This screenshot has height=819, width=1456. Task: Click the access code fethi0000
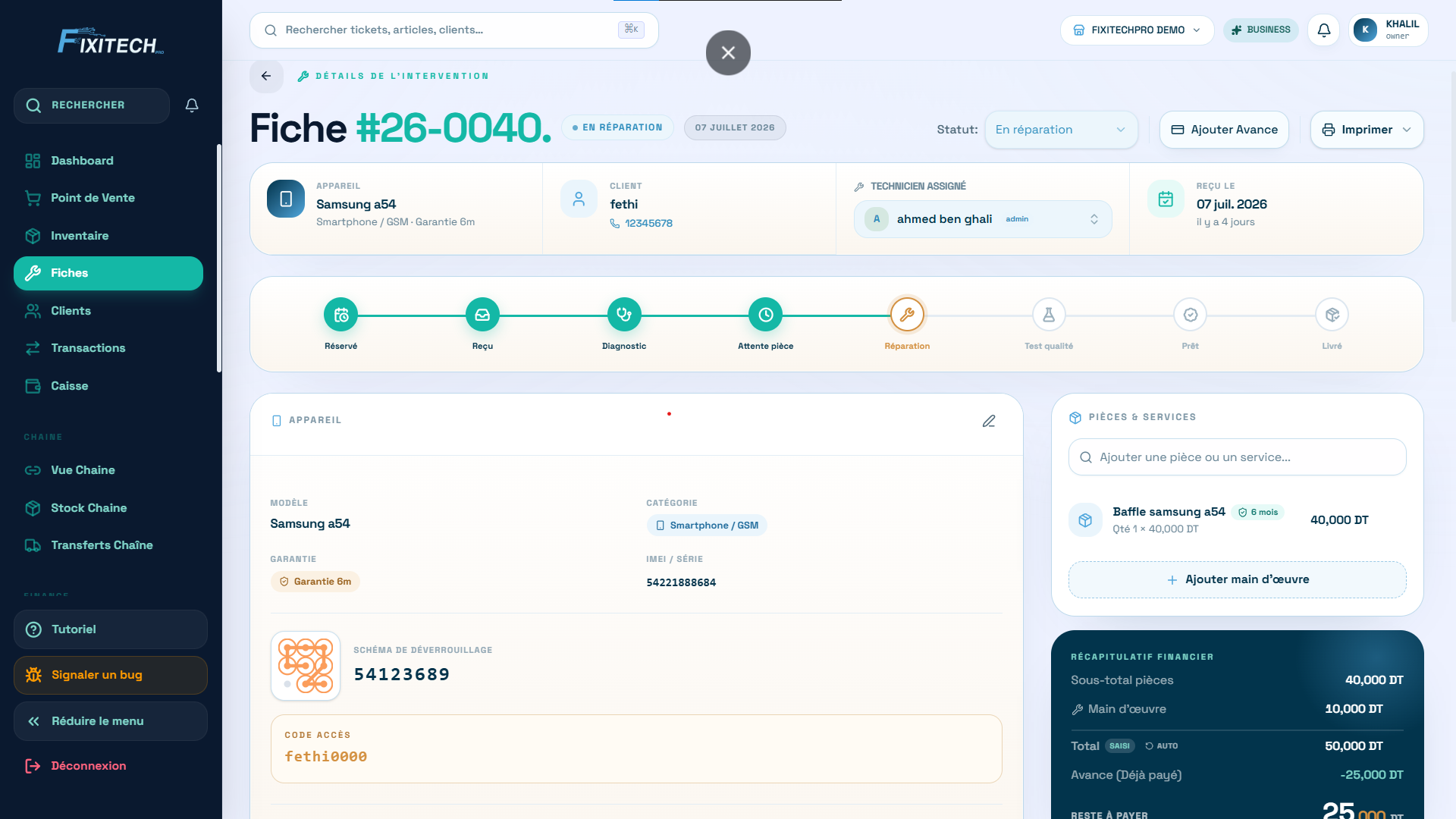coord(326,757)
